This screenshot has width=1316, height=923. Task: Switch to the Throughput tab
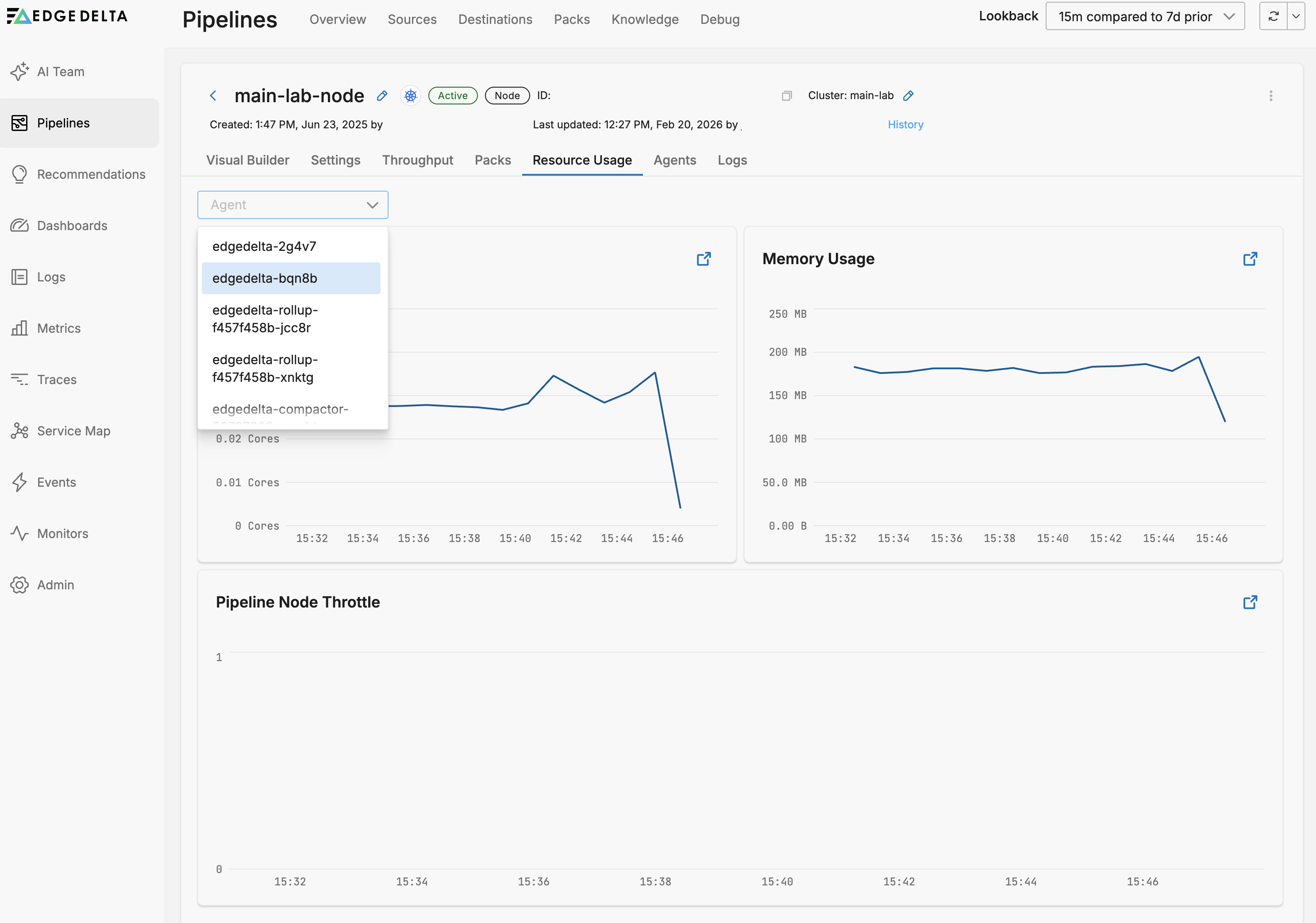coord(417,160)
